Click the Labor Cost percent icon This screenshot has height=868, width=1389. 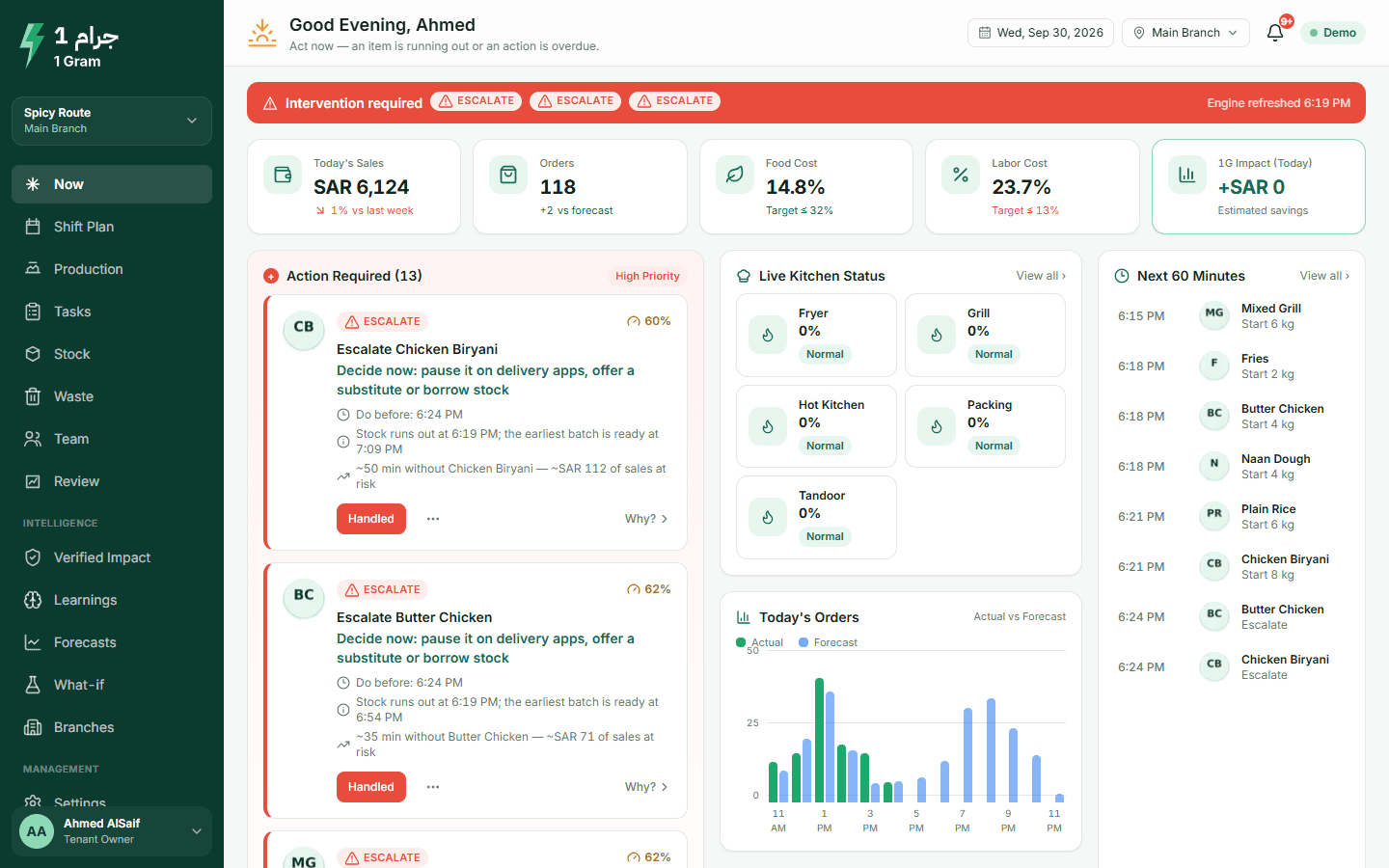(961, 175)
